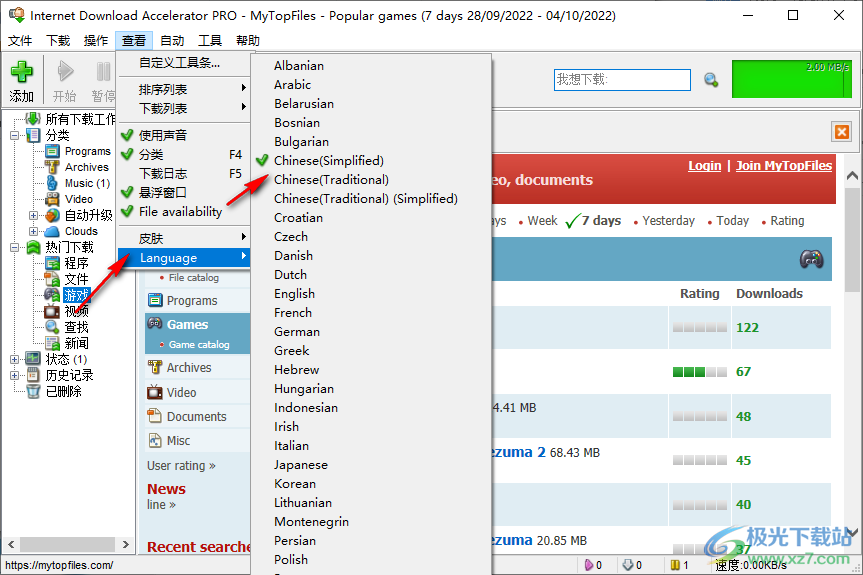Click 自动升级 tree item icon
Image resolution: width=863 pixels, height=575 pixels.
[52, 215]
